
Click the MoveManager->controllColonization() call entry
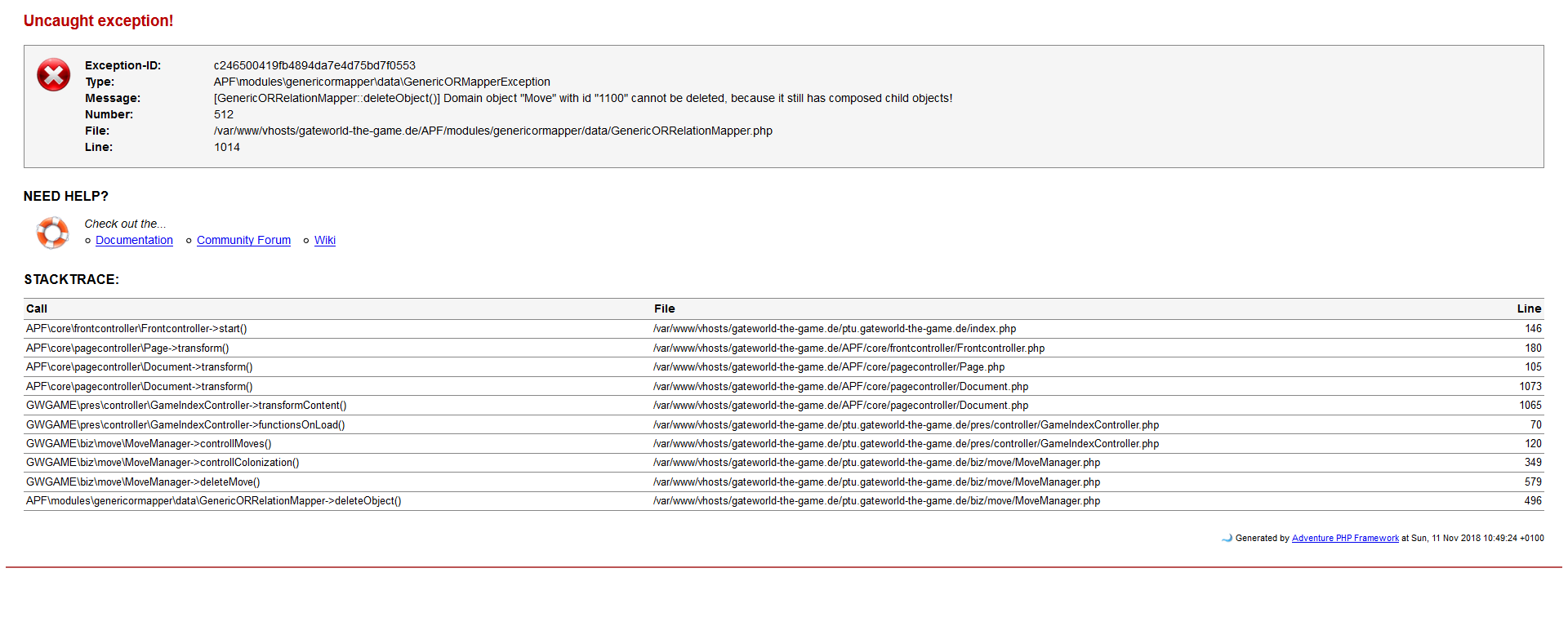pos(163,463)
